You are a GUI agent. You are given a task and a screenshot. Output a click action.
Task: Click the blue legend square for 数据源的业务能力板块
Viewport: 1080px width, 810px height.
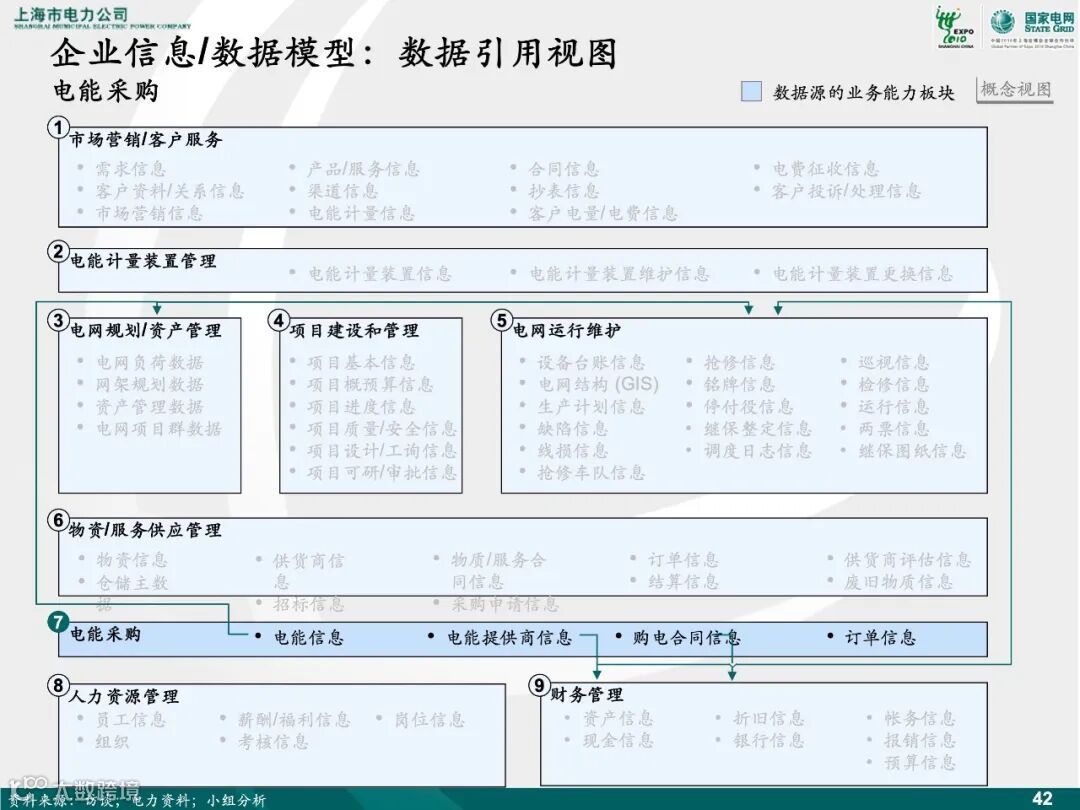(751, 92)
